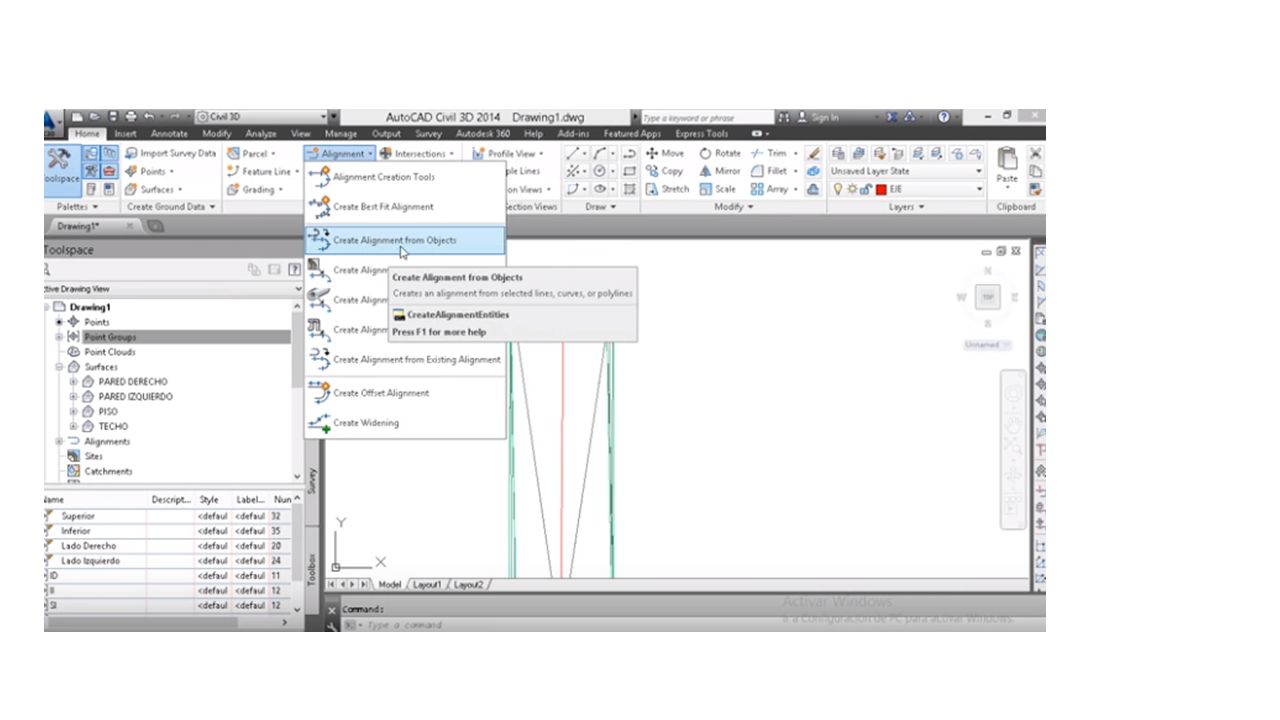Expand the Alignments tree node
This screenshot has height=720, width=1280.
[59, 441]
